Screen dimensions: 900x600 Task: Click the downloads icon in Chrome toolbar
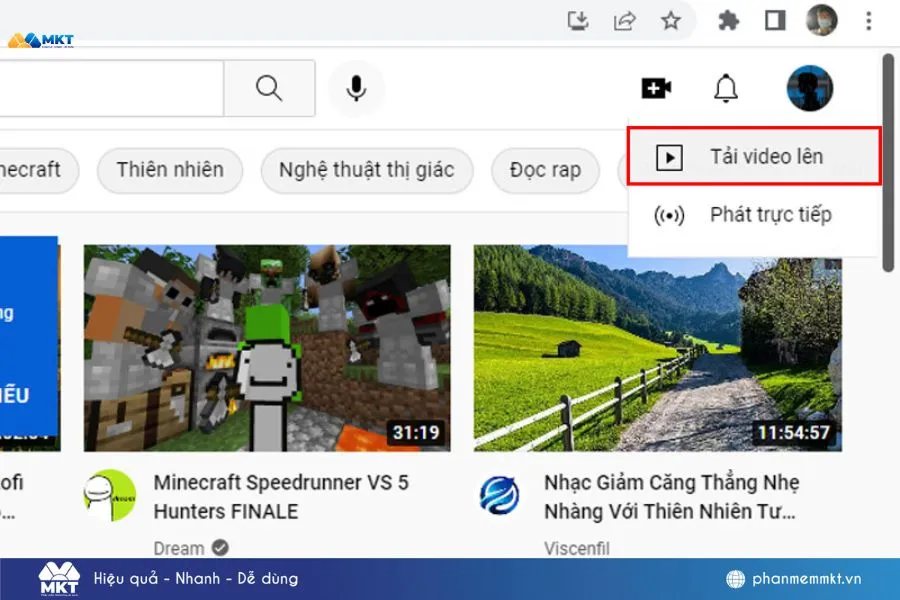pos(578,20)
